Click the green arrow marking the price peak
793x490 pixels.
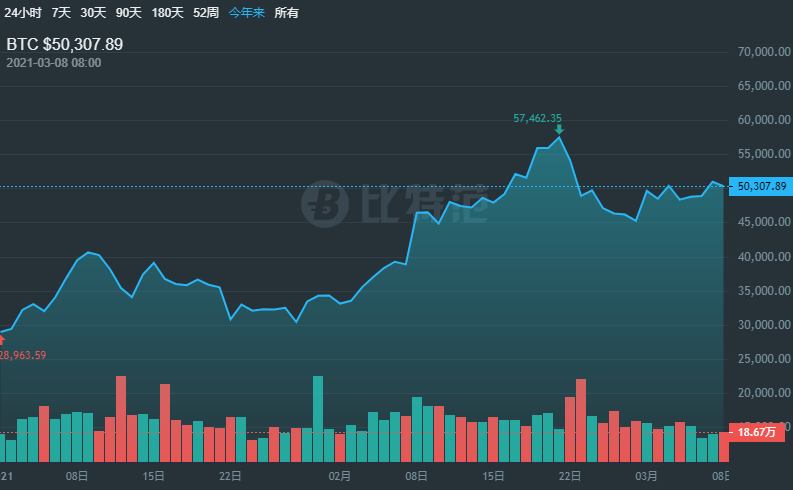coord(559,130)
